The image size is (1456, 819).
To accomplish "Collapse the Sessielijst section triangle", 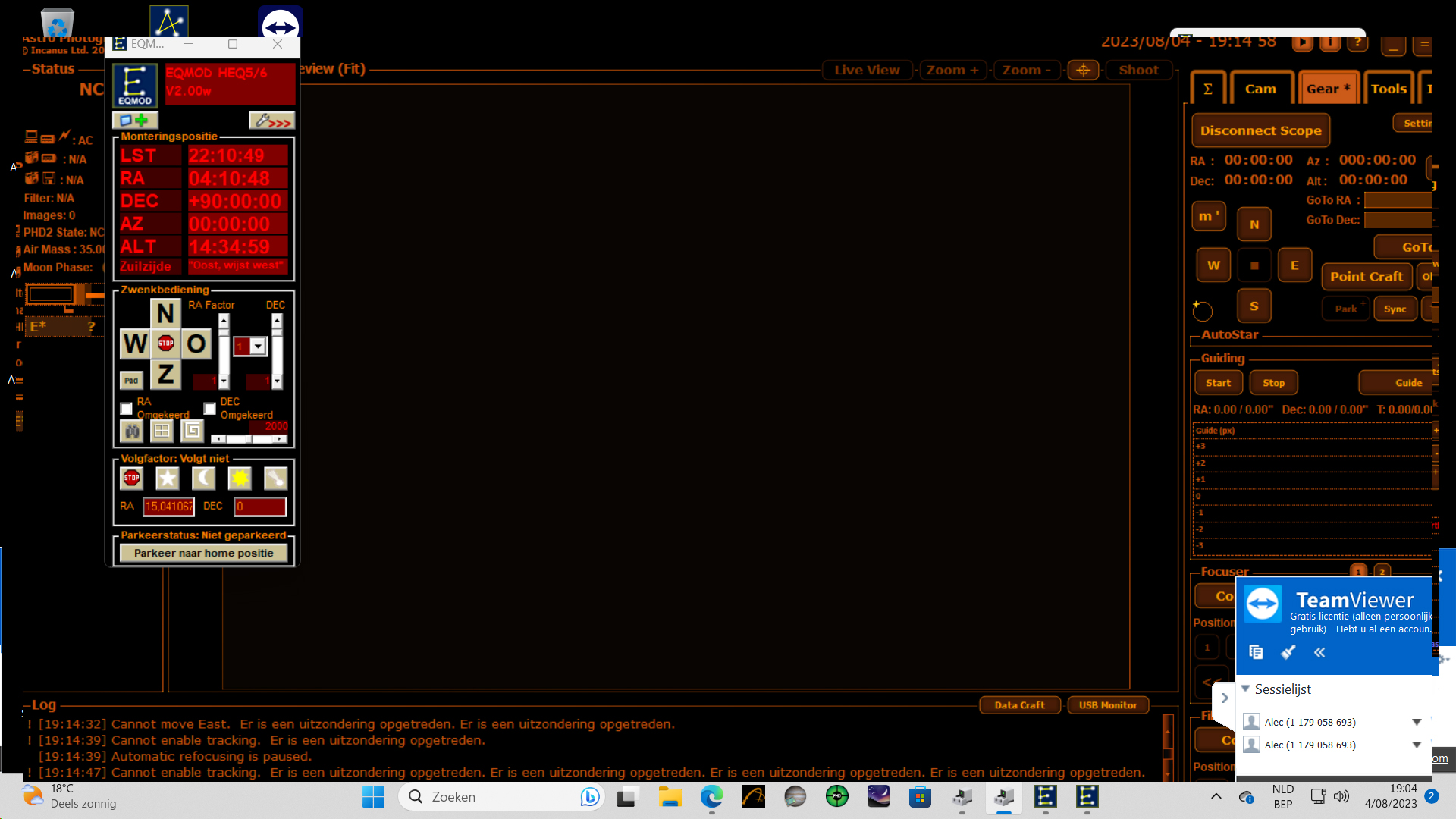I will pos(1245,689).
